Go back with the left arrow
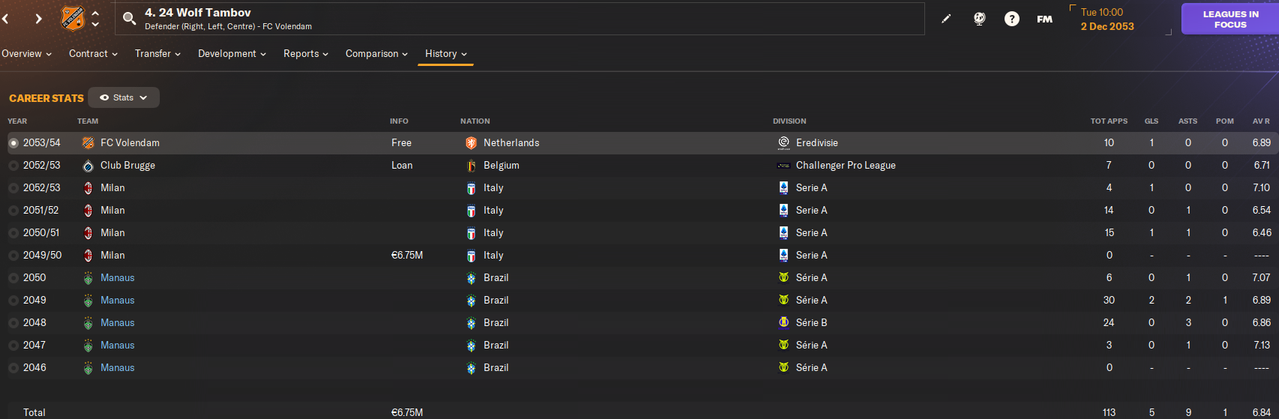 tap(7, 19)
